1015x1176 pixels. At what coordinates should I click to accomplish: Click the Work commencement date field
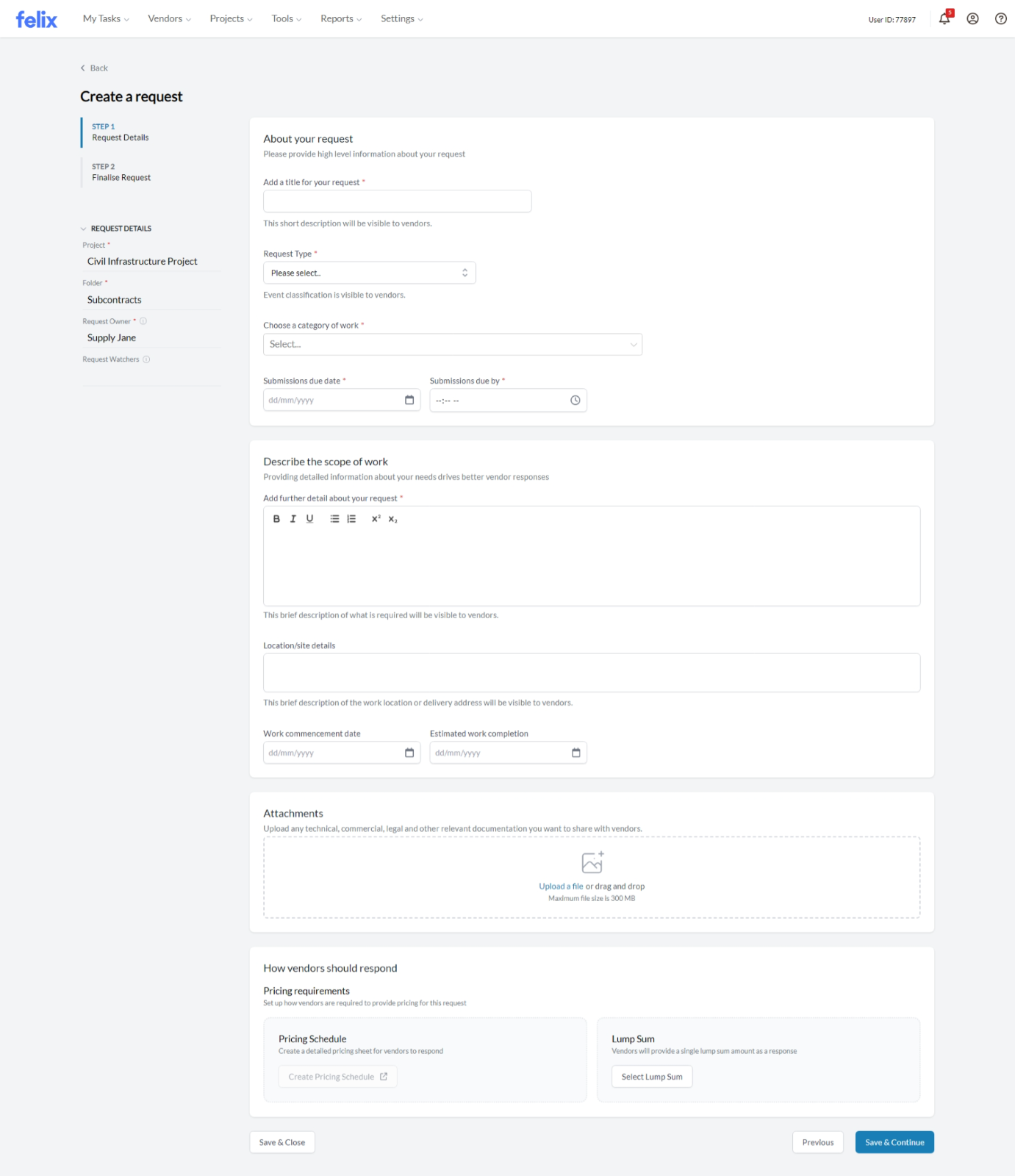tap(342, 753)
